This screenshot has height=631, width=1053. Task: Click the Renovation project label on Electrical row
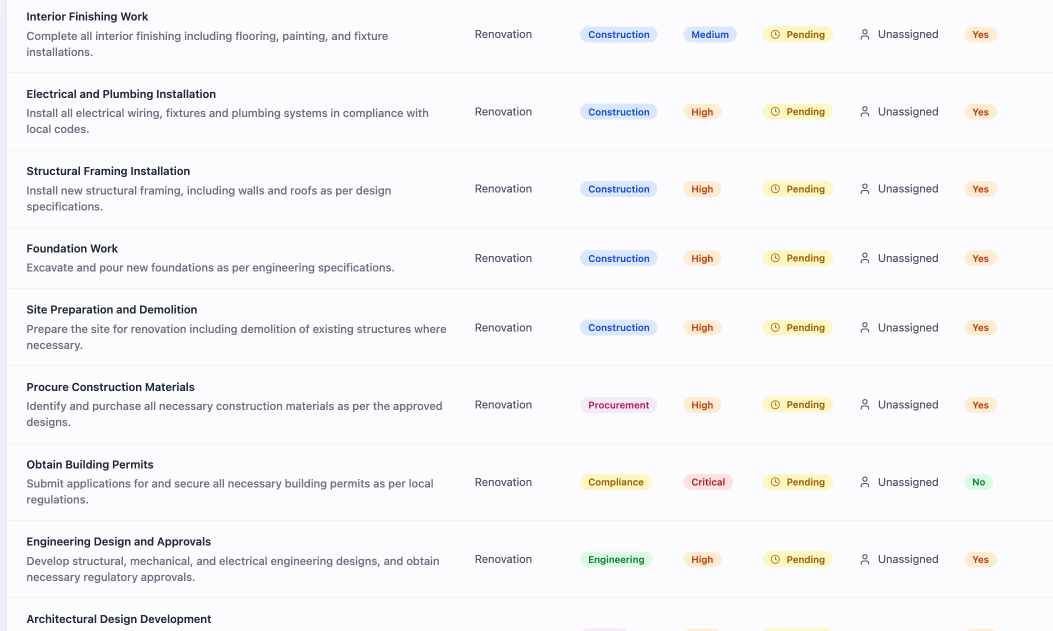click(x=503, y=111)
